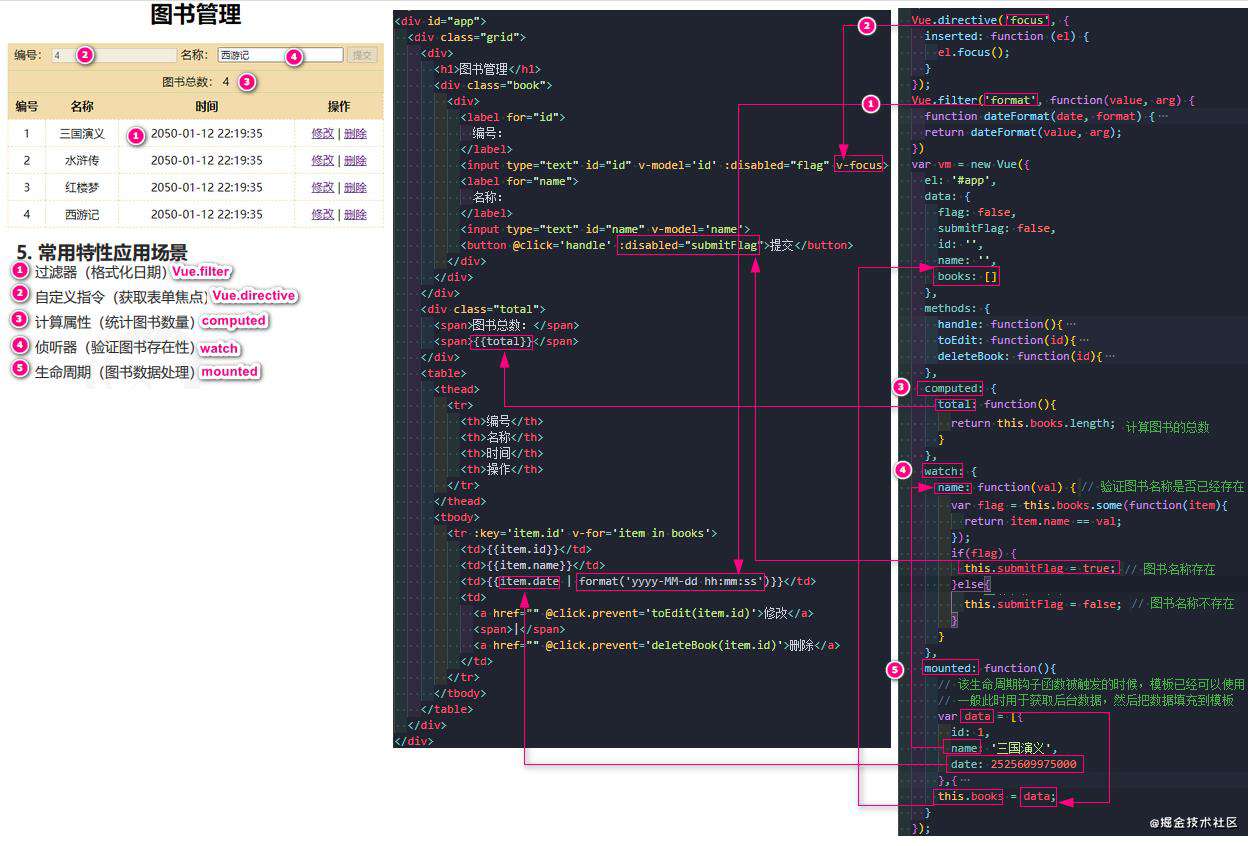Click 修改 link in the 三国演义 row
Viewport: 1257px width, 846px height.
(x=323, y=133)
